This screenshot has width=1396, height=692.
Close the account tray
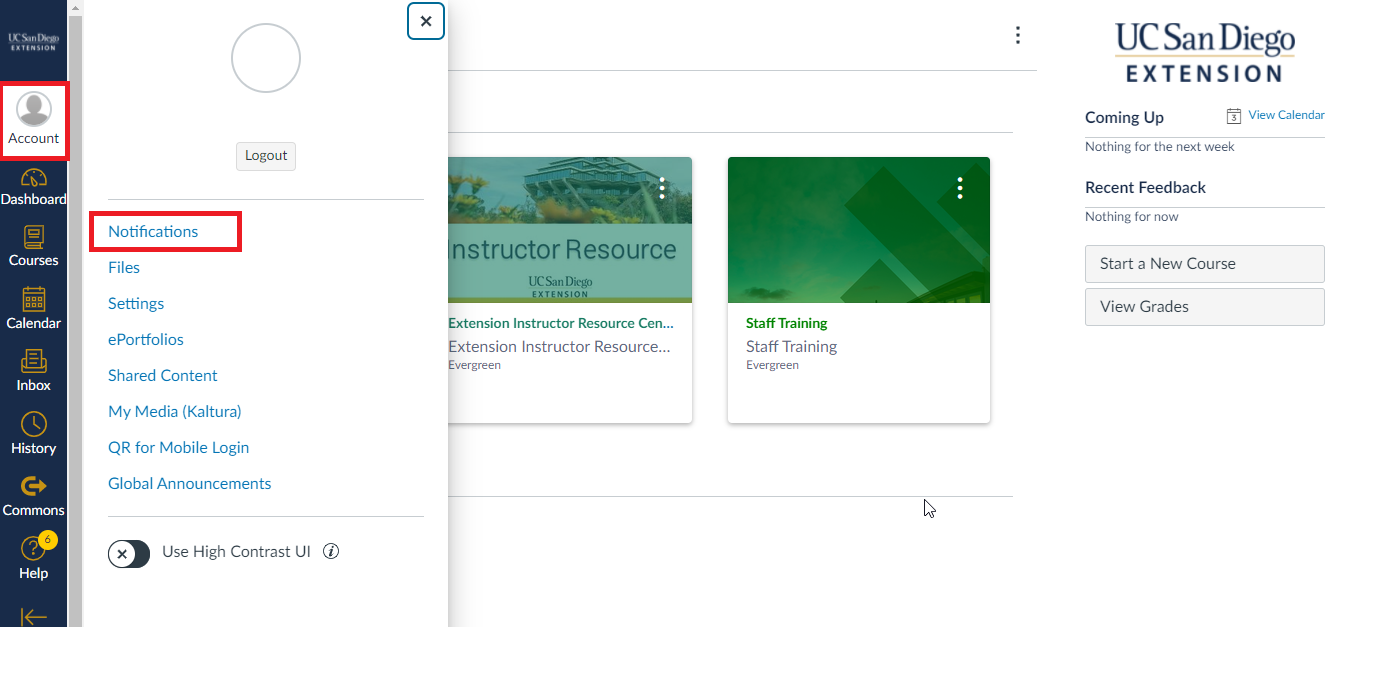point(426,21)
